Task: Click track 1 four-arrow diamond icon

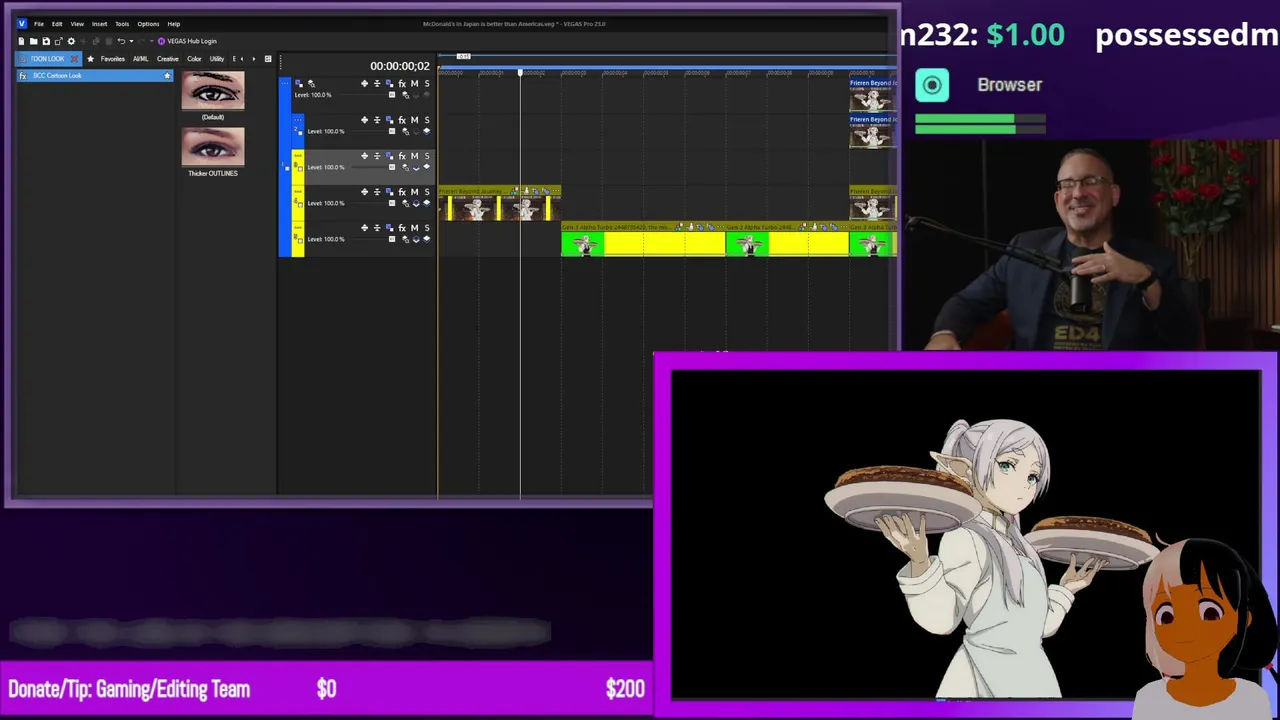Action: point(364,84)
